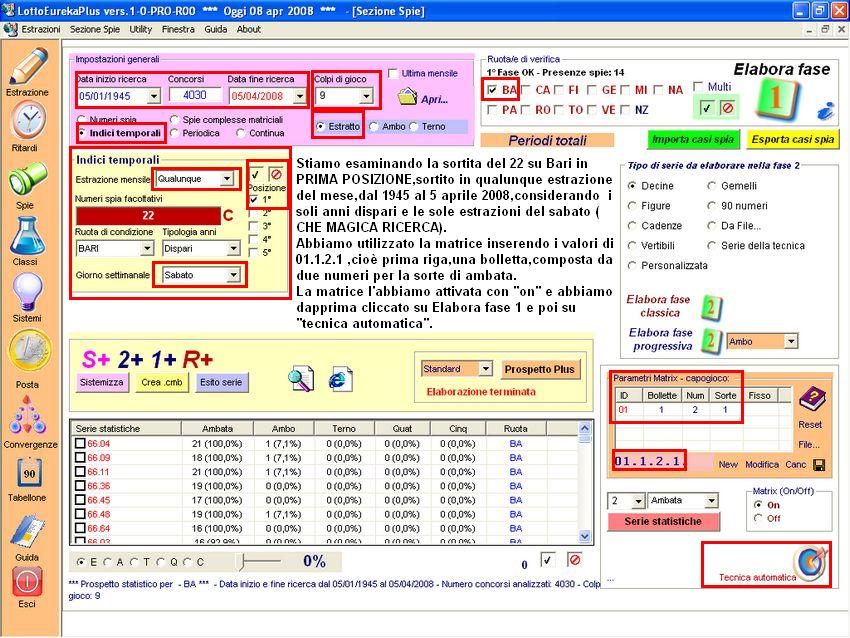Click the magnifier document preview icon
This screenshot has height=638, width=850.
tap(301, 379)
